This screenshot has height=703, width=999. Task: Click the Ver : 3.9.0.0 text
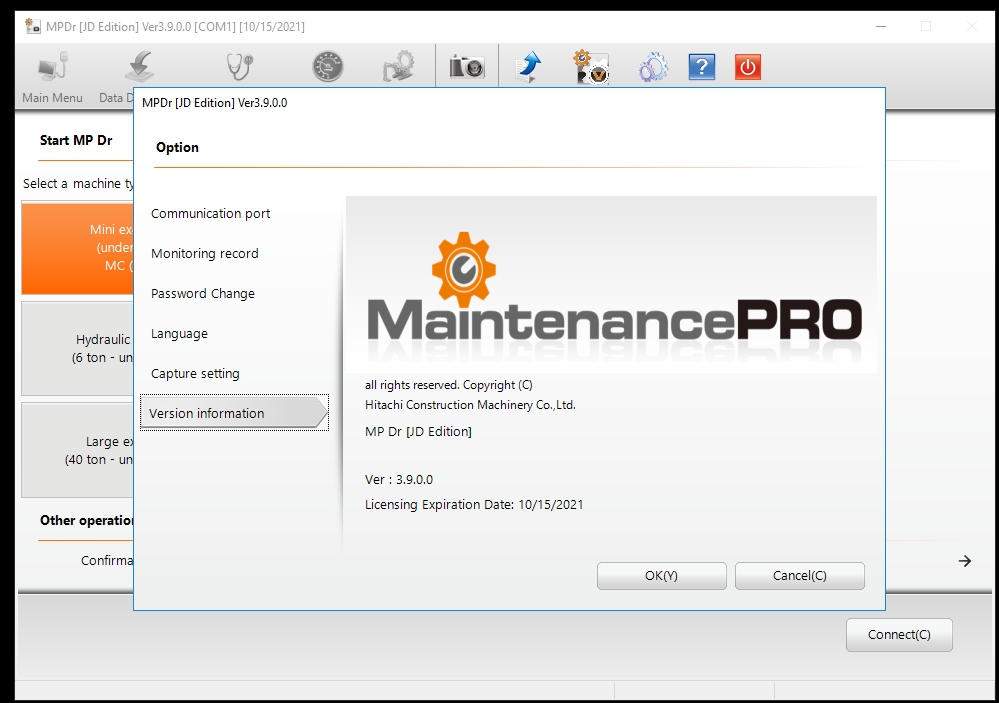click(x=399, y=479)
